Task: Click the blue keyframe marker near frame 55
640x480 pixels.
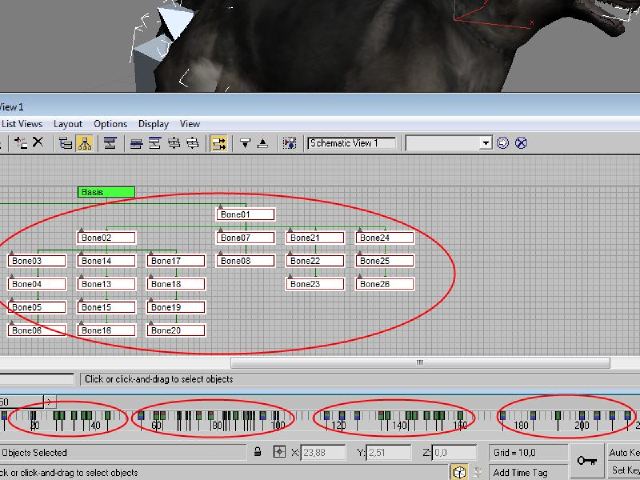Action: [141, 416]
